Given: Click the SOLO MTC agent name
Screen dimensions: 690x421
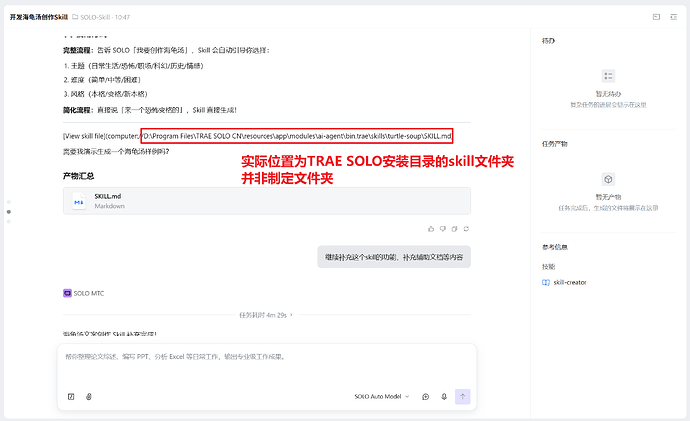Looking at the screenshot, I should tap(89, 293).
